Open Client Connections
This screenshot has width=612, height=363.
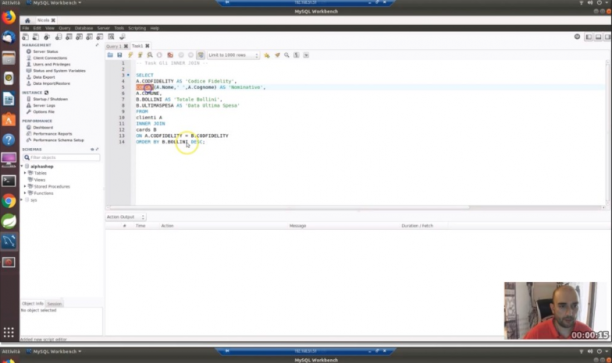[x=50, y=58]
